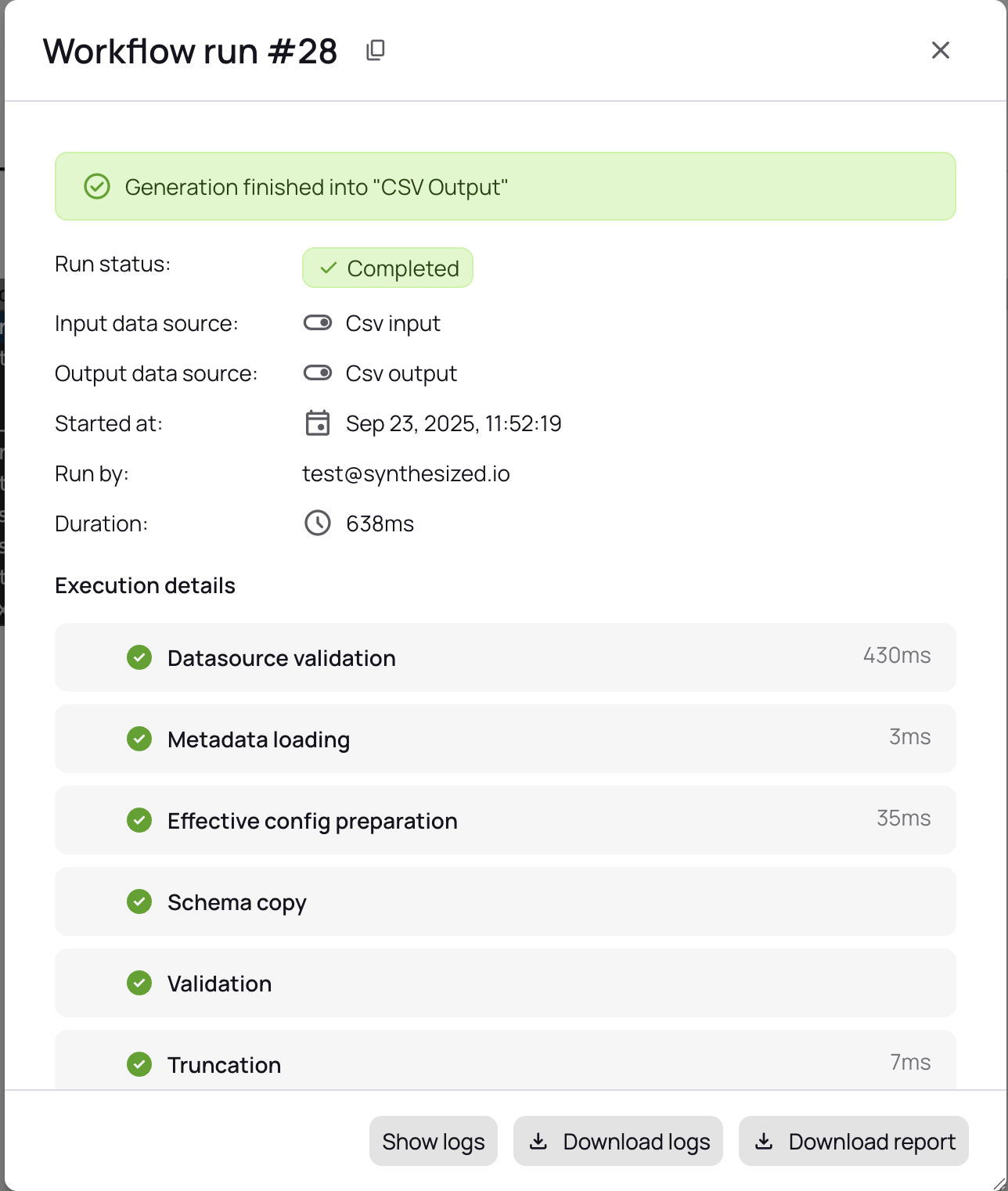Click the Metadata loading check icon
This screenshot has height=1191, width=1008.
(x=139, y=739)
